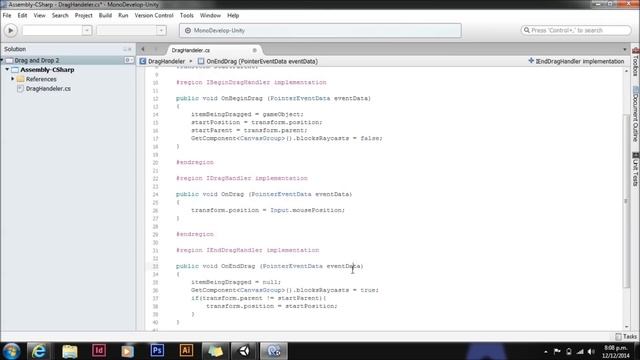The height and width of the screenshot is (360, 640).
Task: Open Adobe Photoshop from taskbar
Action: [x=157, y=351]
